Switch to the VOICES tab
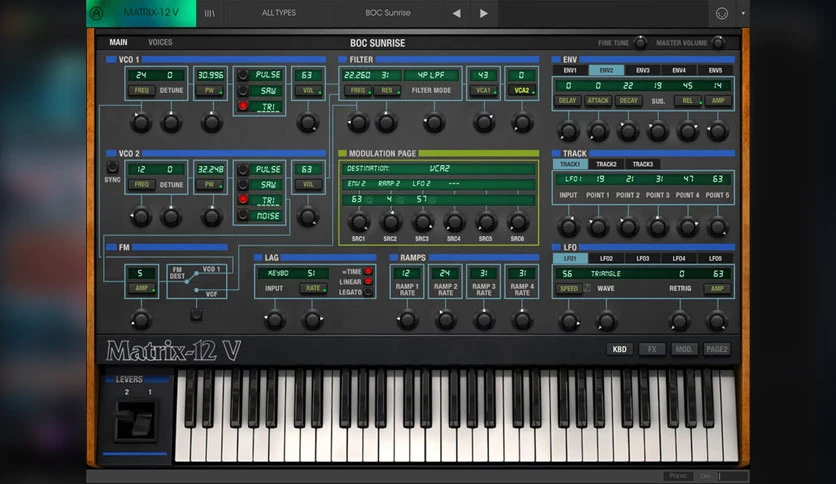The image size is (836, 484). (160, 42)
